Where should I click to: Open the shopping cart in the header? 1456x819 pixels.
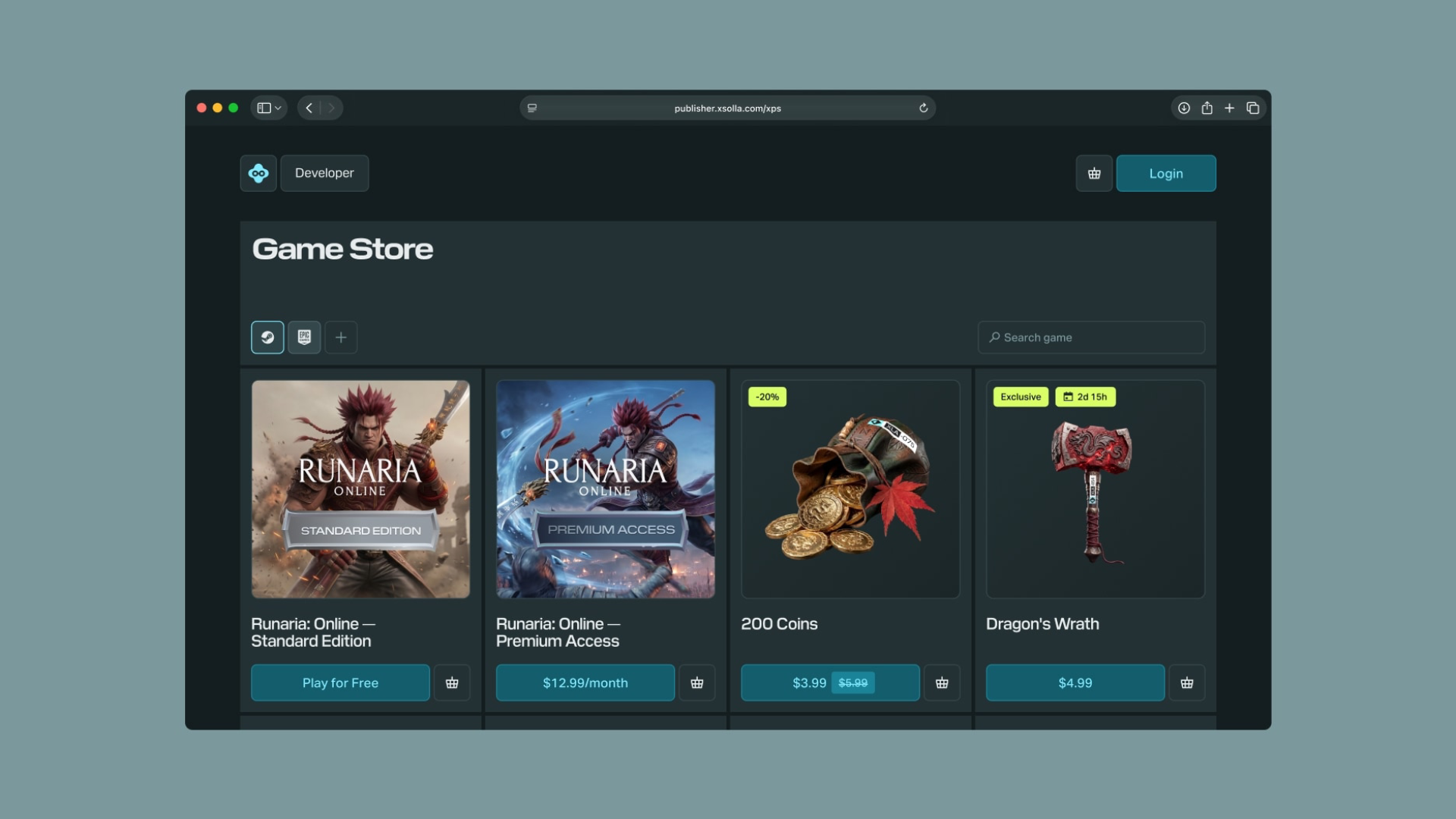[1094, 173]
